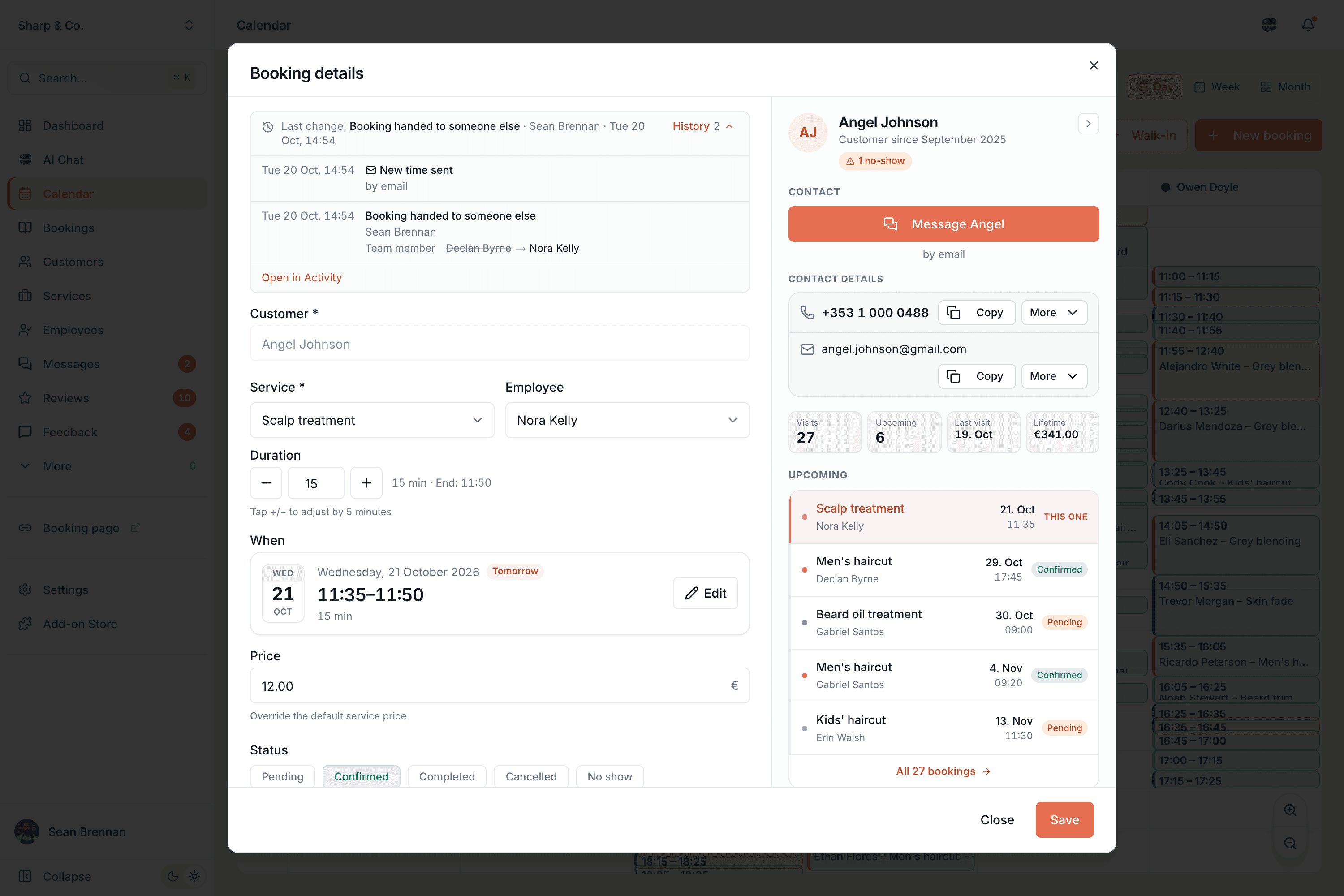This screenshot has width=1344, height=896.
Task: Close the Booking details dialog with X
Action: coord(1093,66)
